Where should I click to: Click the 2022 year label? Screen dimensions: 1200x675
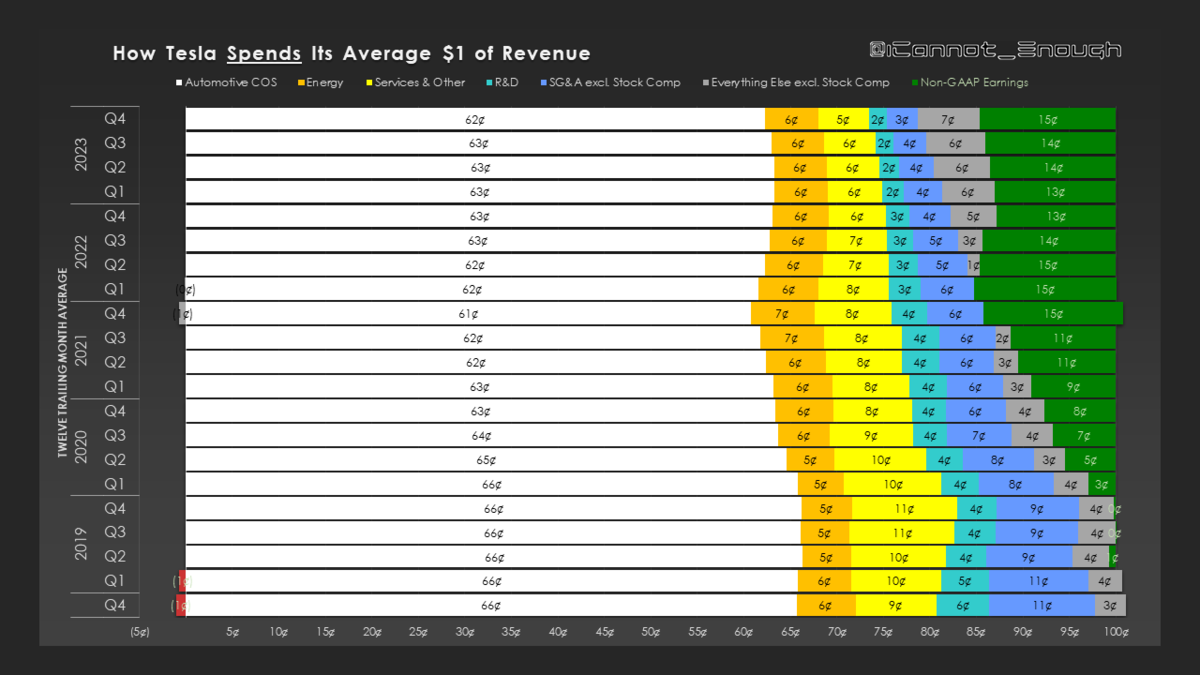pyautogui.click(x=81, y=253)
